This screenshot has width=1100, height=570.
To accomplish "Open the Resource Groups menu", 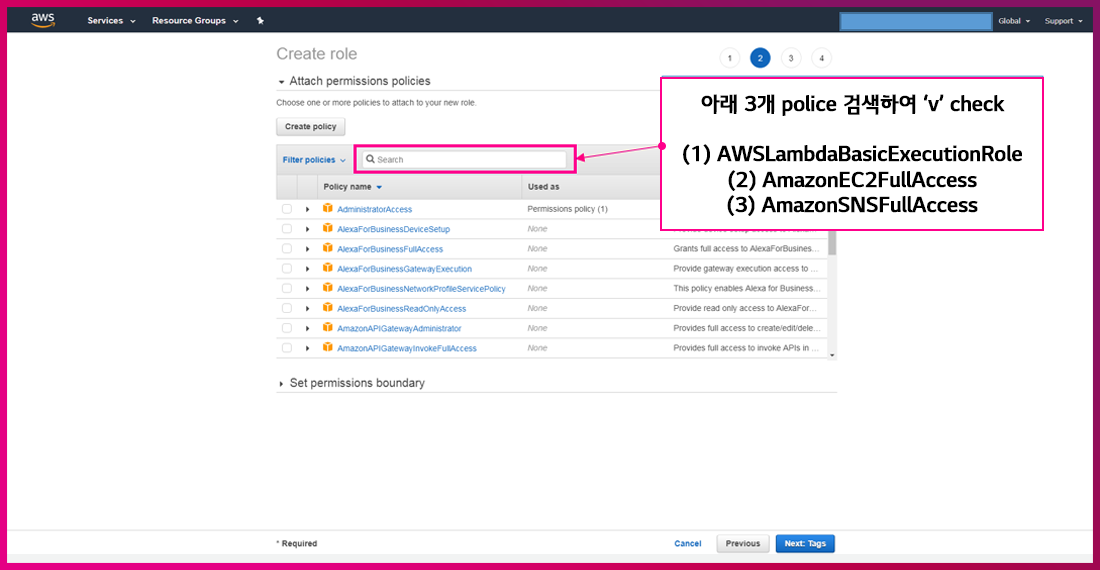I will pyautogui.click(x=195, y=20).
